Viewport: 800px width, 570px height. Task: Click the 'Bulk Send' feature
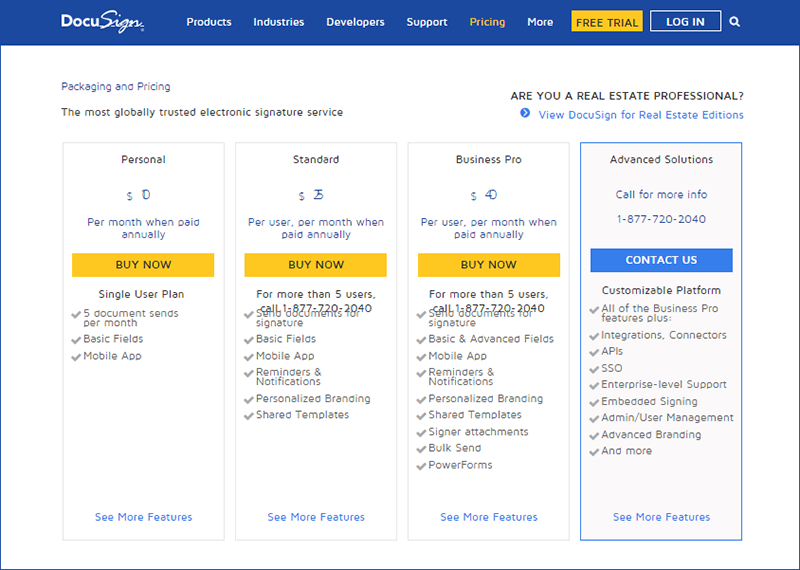(455, 448)
